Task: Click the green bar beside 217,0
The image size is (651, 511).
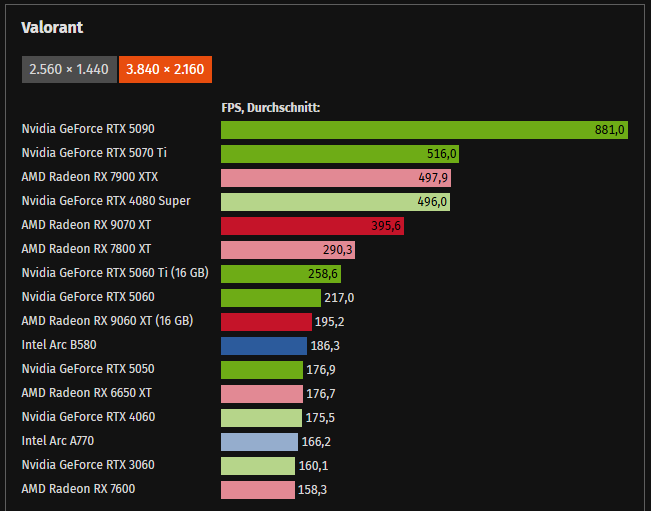Action: (271, 298)
